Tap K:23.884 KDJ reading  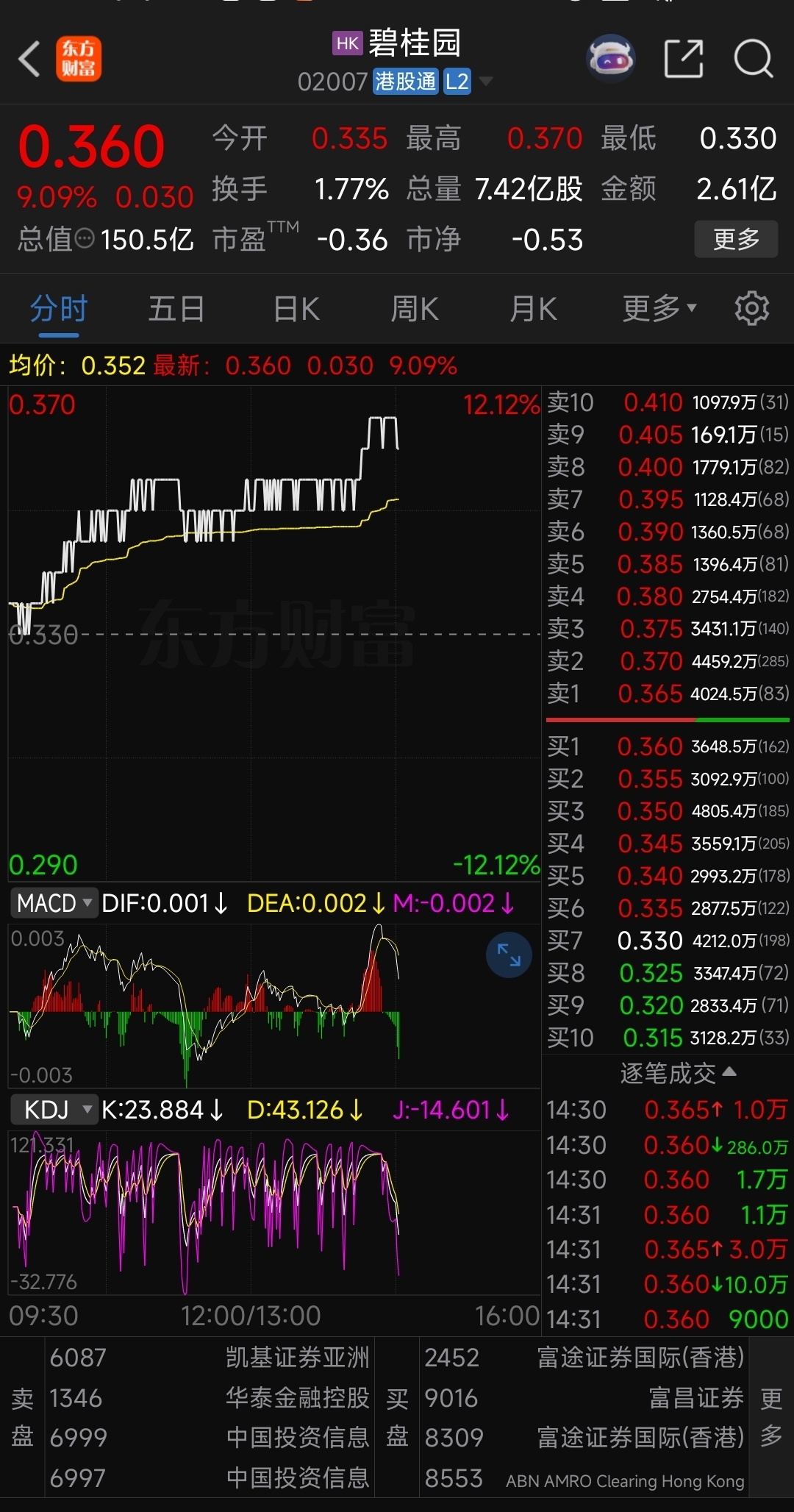click(x=162, y=1110)
